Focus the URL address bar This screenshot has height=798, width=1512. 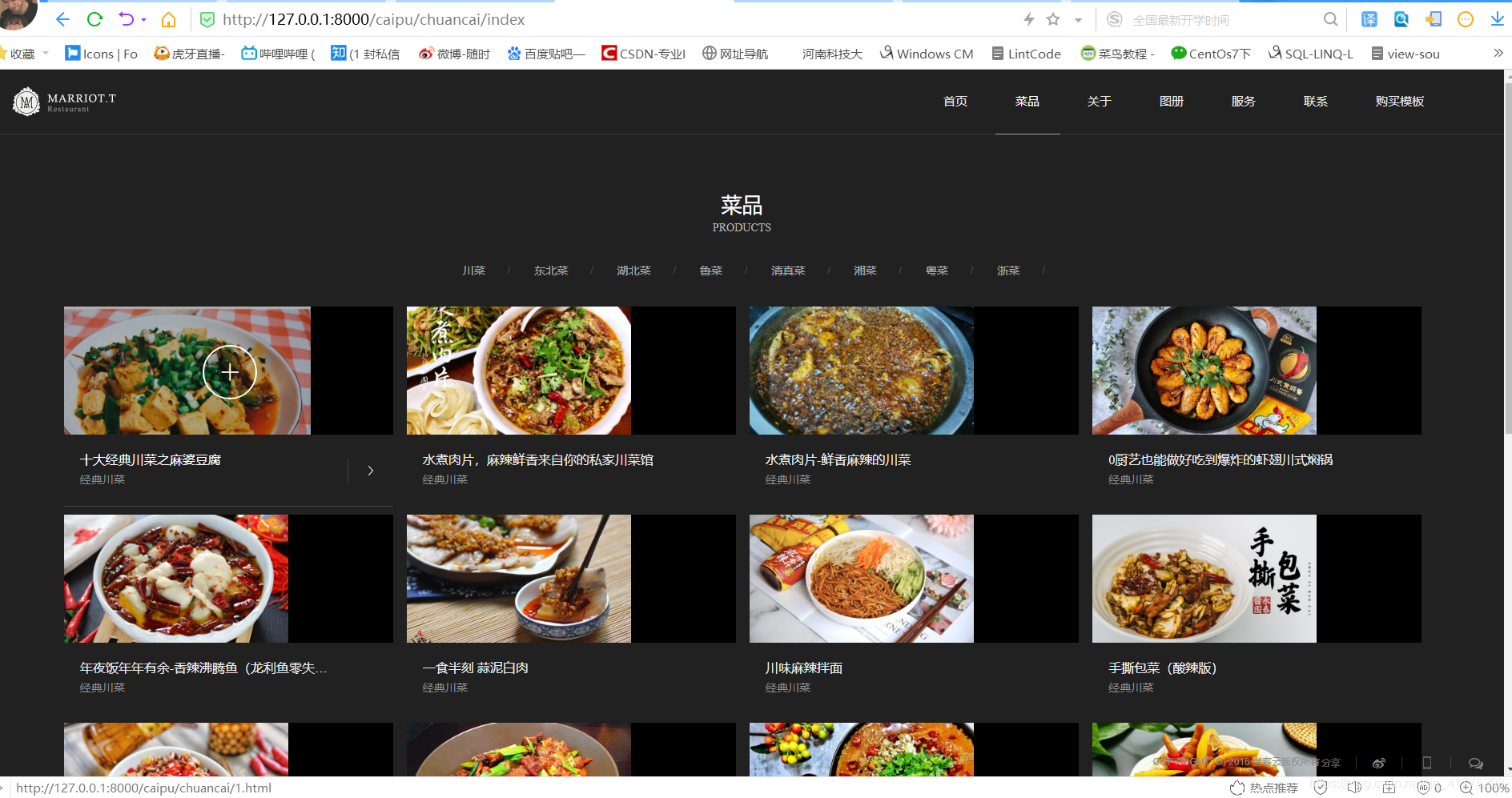click(x=609, y=19)
